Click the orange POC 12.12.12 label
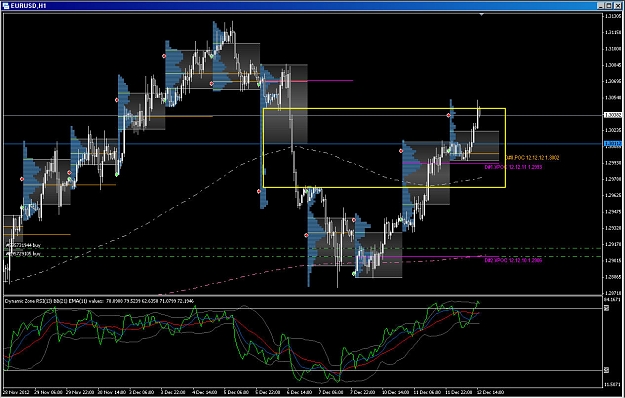 point(533,158)
